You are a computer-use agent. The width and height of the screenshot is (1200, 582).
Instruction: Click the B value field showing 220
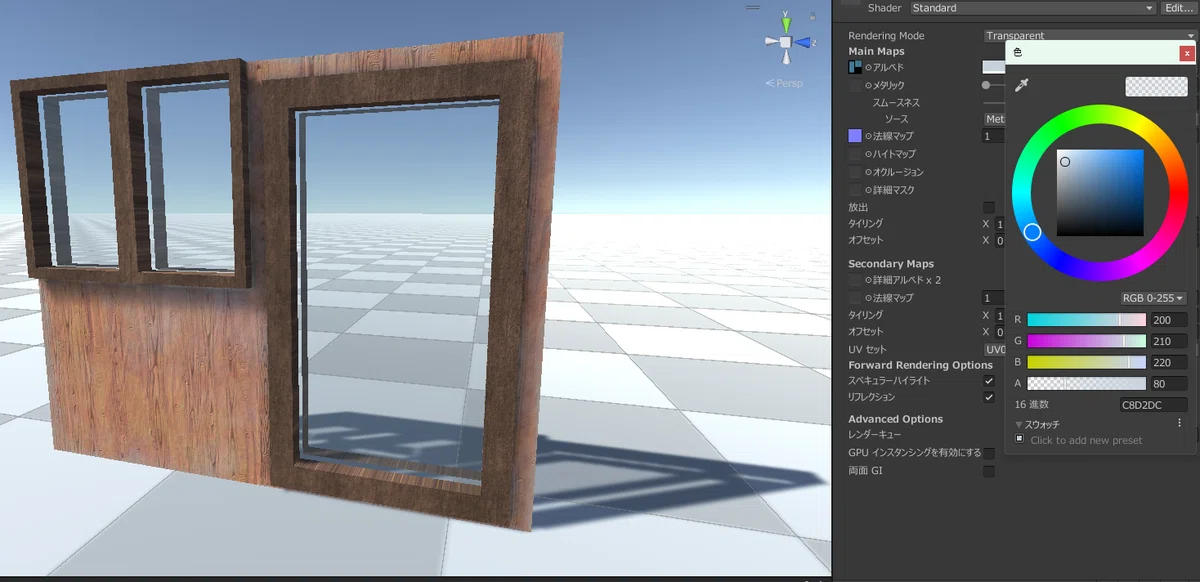(1168, 362)
